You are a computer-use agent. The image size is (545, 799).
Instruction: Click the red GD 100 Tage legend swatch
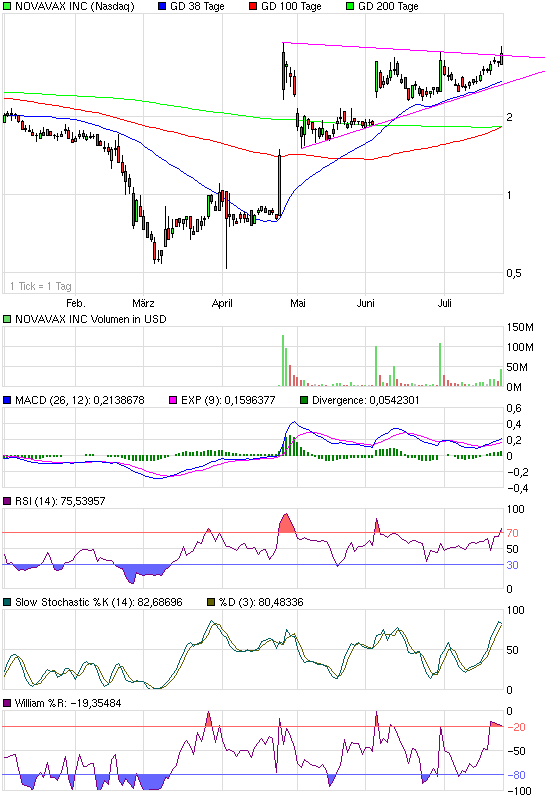pos(253,7)
